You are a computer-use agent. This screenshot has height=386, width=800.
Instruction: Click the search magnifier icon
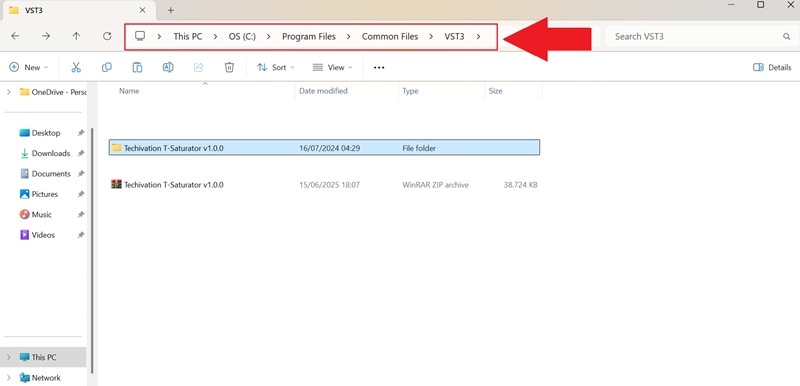[786, 37]
